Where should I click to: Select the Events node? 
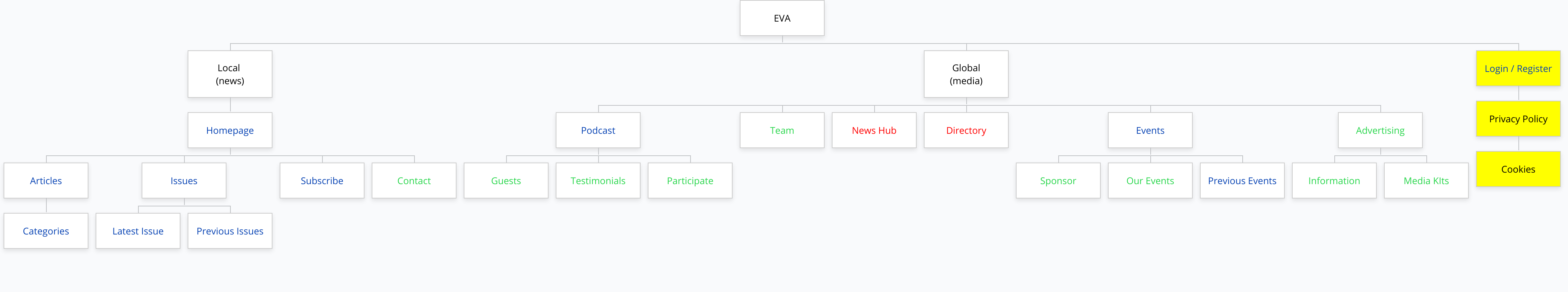click(x=1150, y=130)
